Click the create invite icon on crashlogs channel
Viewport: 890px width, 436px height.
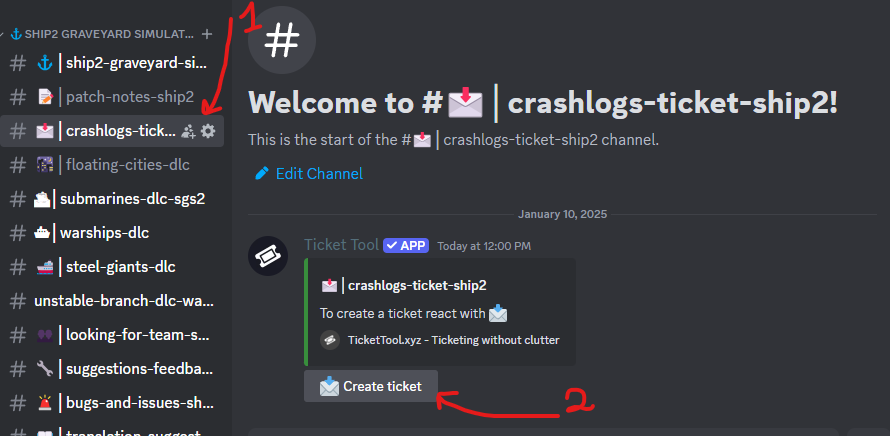[x=188, y=132]
